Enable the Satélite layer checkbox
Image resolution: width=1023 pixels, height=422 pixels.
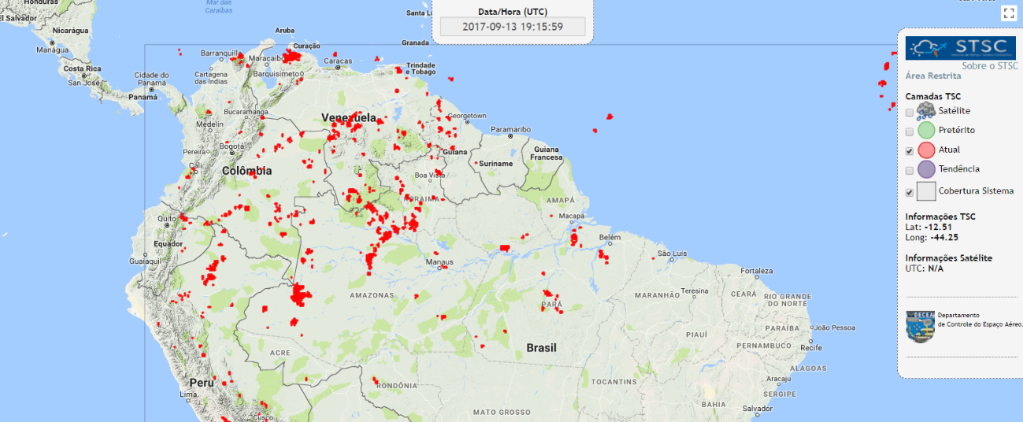[909, 112]
